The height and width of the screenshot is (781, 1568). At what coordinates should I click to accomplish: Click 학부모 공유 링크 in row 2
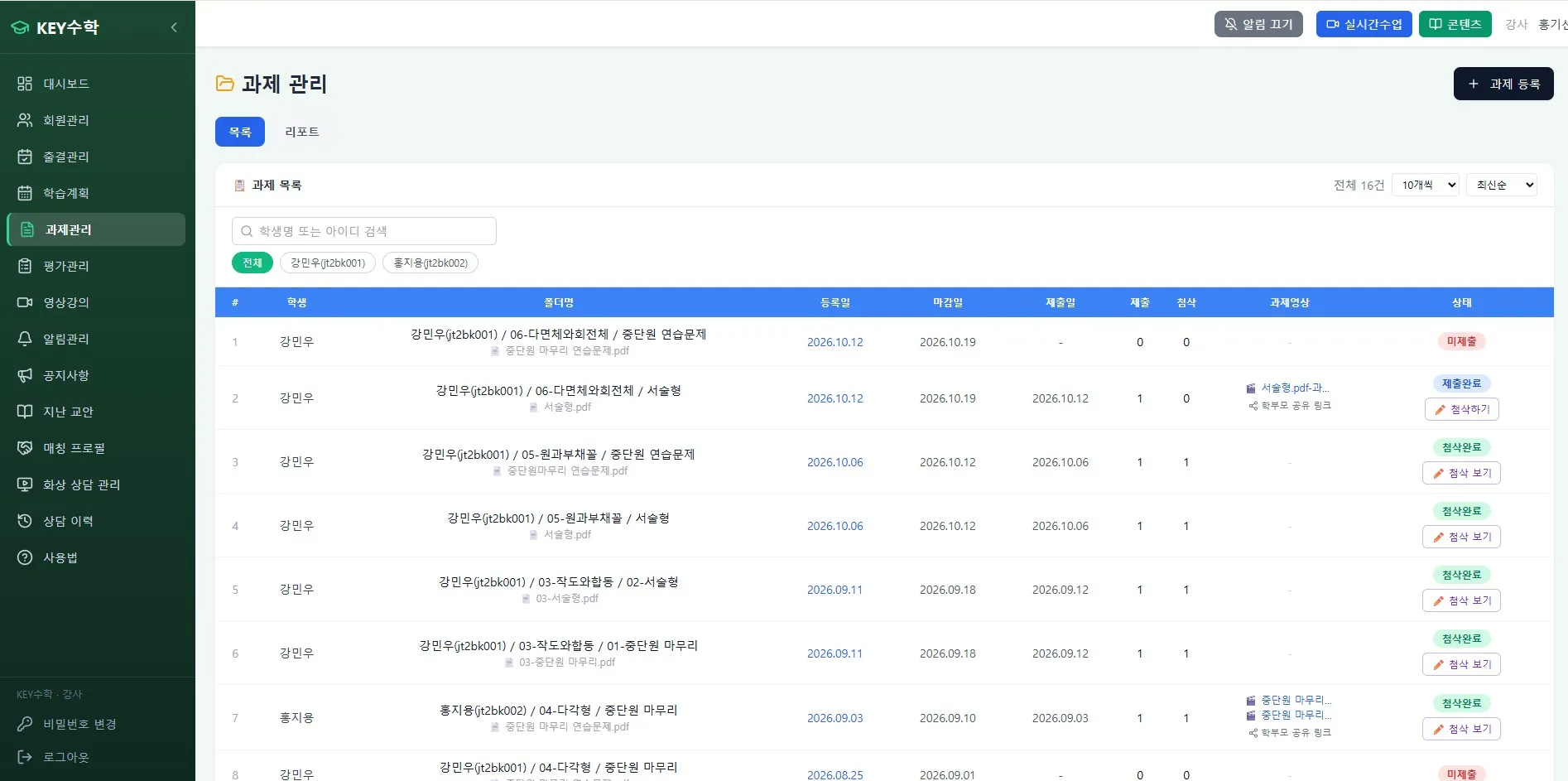1290,406
